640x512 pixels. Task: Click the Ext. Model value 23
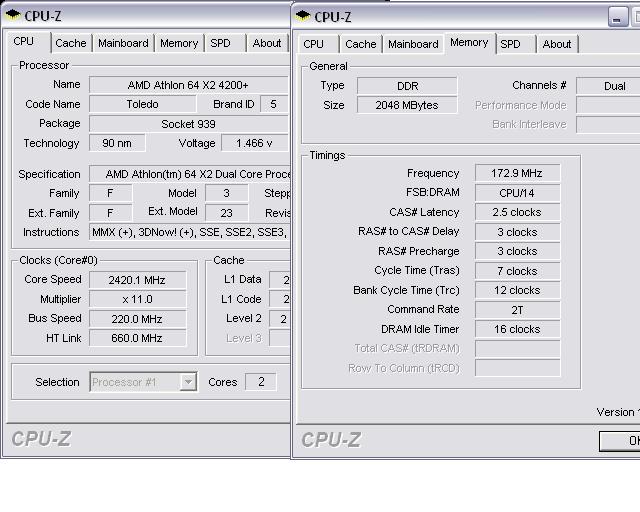(x=227, y=213)
